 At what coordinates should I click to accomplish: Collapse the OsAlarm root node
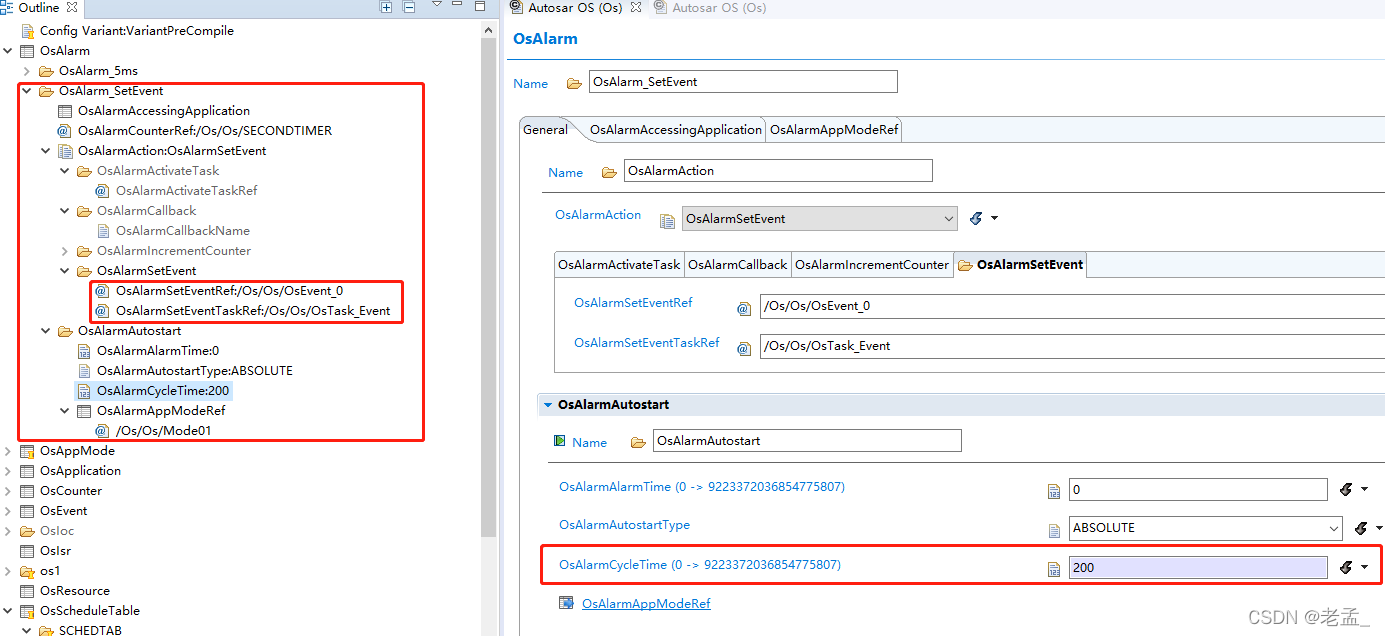[x=8, y=51]
